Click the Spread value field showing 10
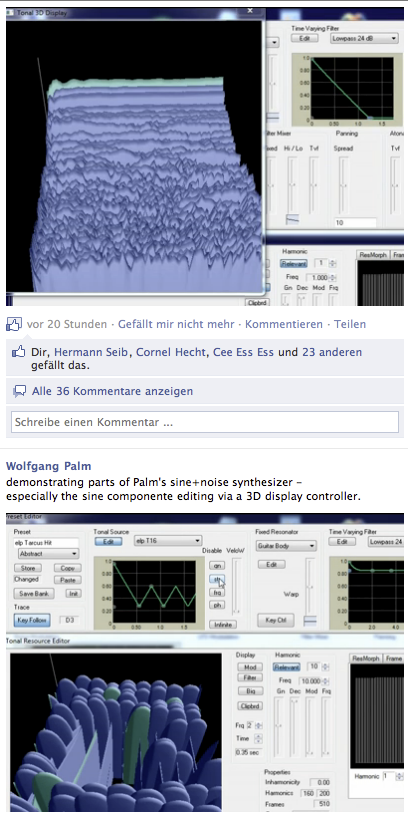Image resolution: width=408 pixels, height=814 pixels. coord(356,223)
